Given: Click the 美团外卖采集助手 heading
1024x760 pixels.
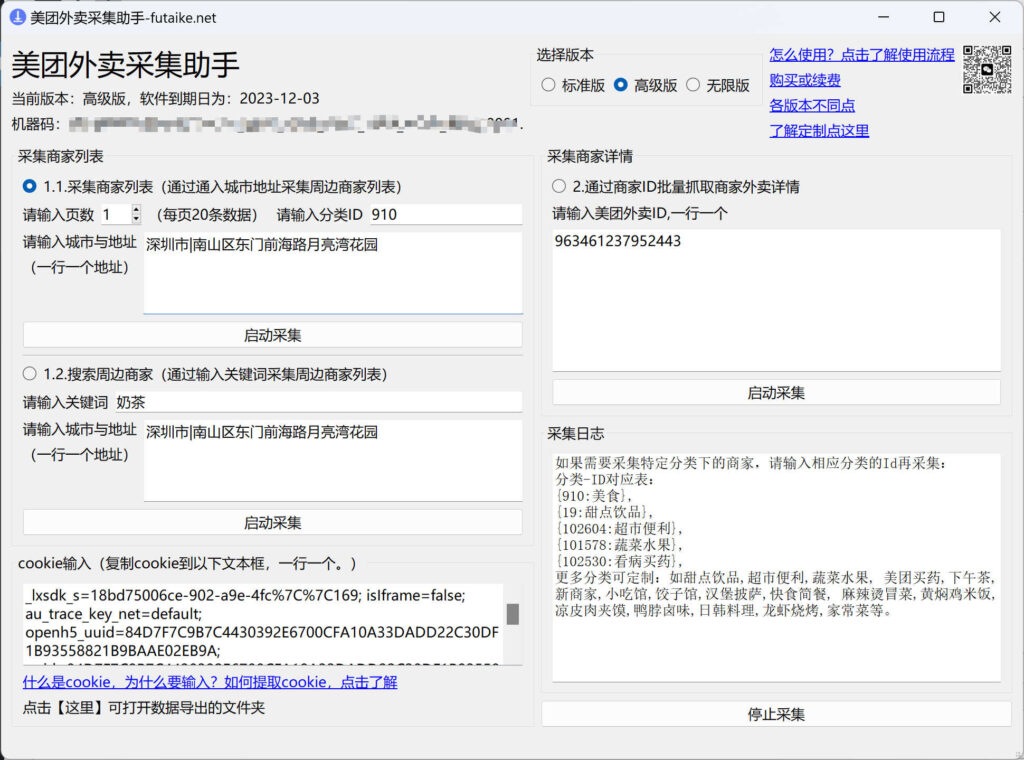Looking at the screenshot, I should click(125, 65).
